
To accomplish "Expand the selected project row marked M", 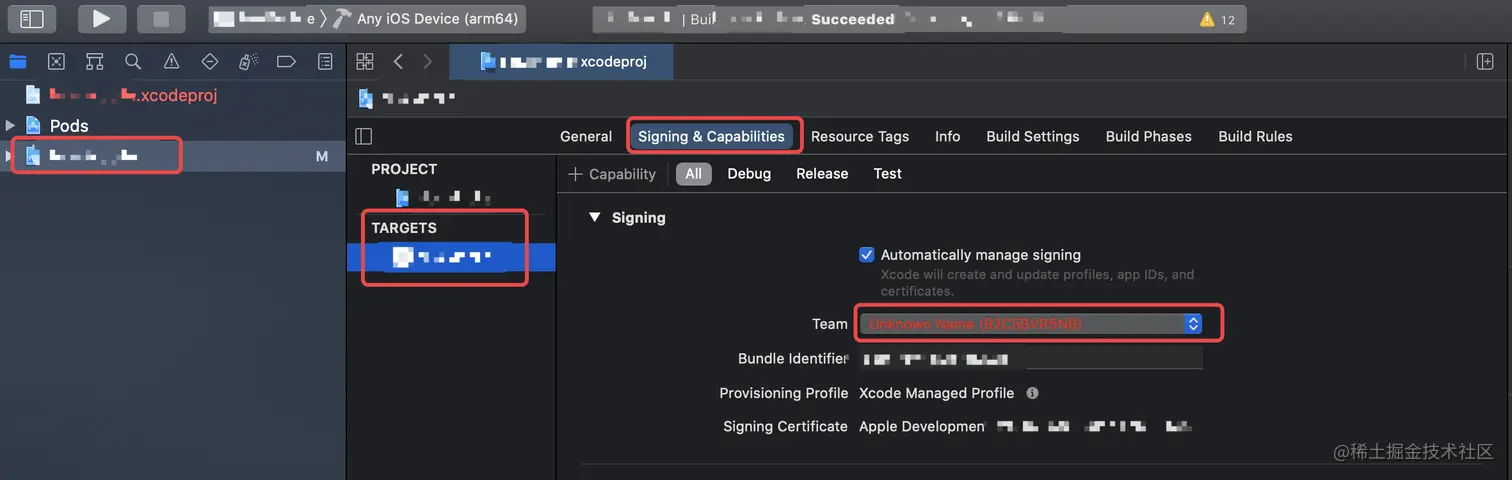I will click(x=10, y=156).
